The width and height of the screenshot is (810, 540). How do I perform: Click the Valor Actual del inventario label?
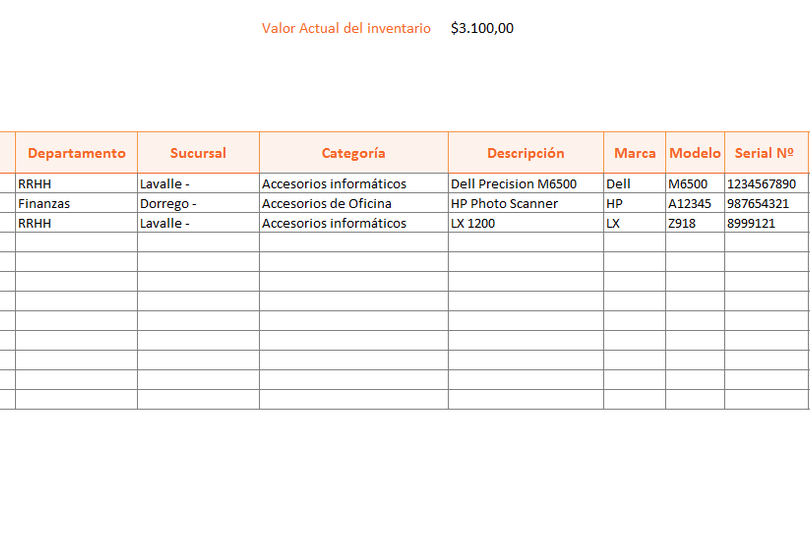(x=346, y=28)
